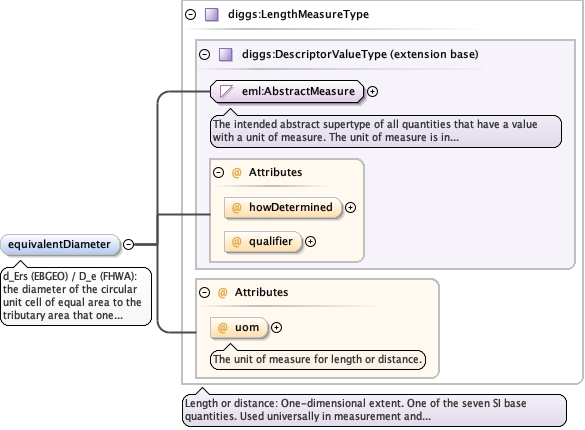Expand the uom attribute
Viewport: 585px width, 430px height.
coord(276,327)
